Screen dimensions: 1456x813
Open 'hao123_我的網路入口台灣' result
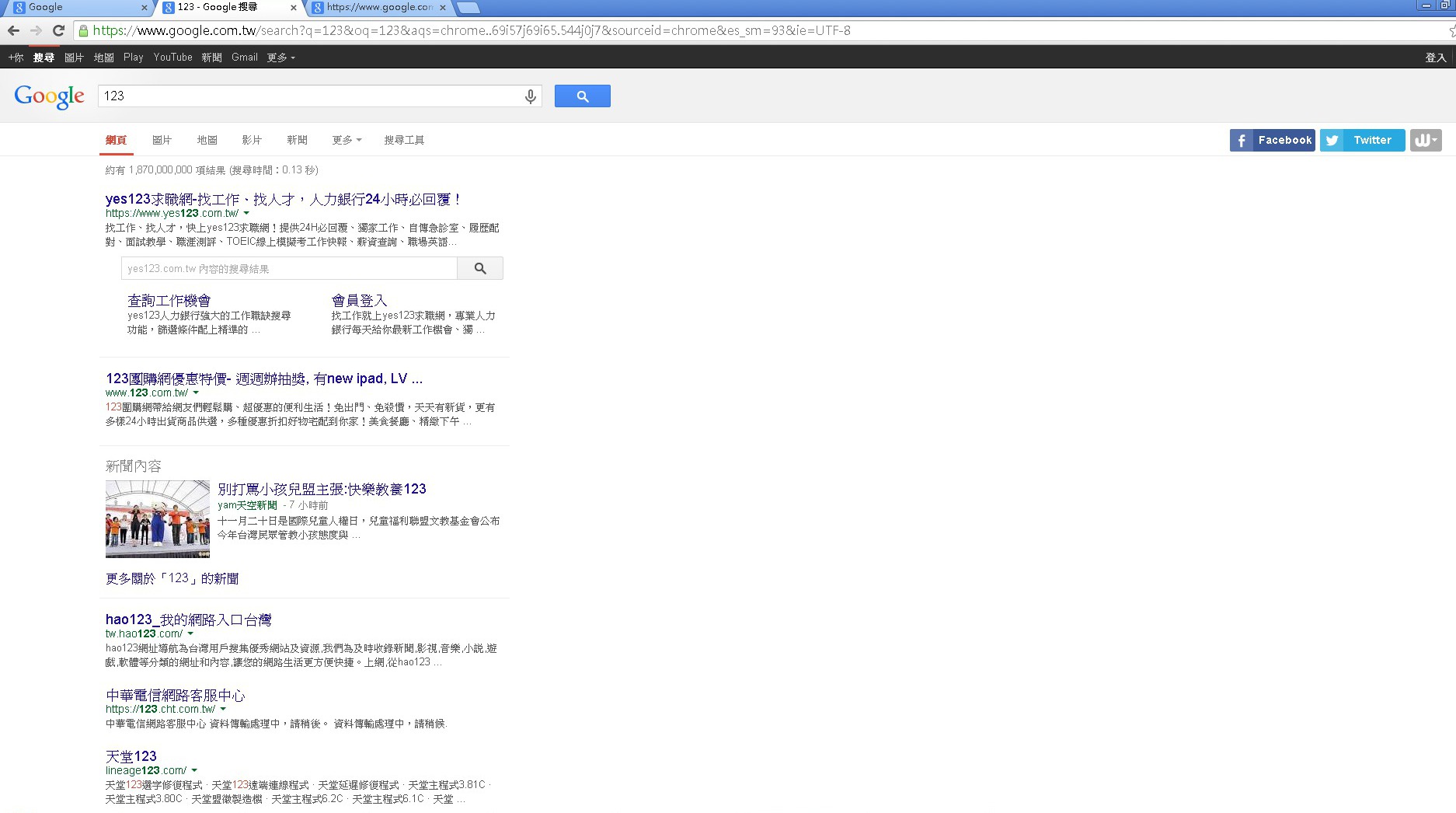189,619
